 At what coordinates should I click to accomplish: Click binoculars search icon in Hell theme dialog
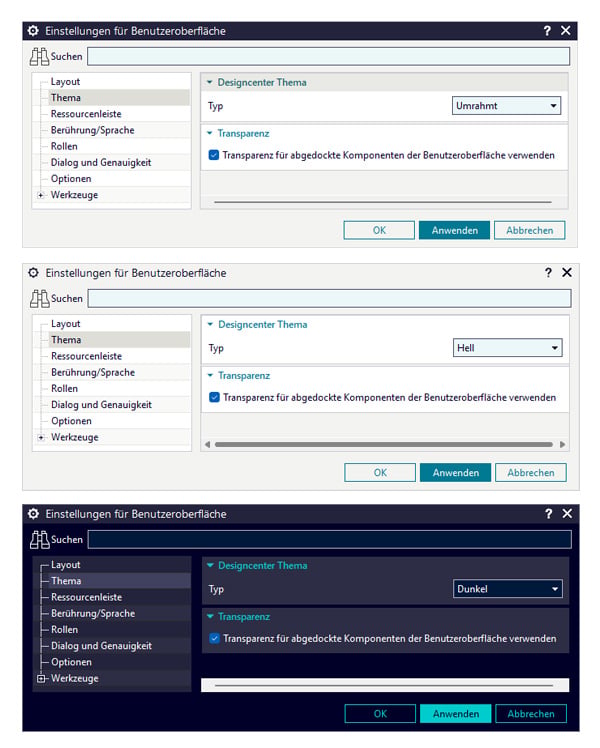pyautogui.click(x=40, y=299)
